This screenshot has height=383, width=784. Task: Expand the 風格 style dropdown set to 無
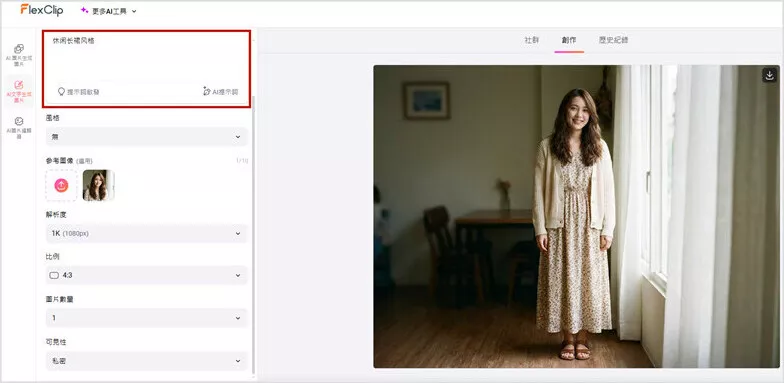146,136
